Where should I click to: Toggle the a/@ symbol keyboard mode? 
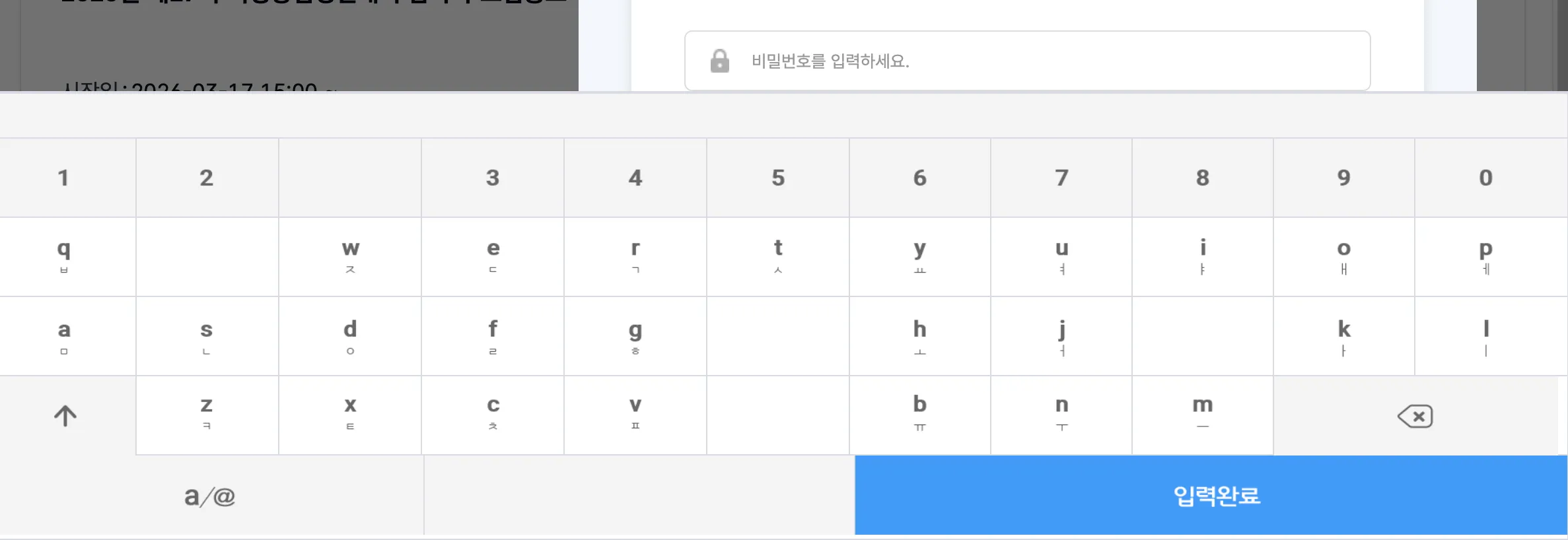click(210, 496)
